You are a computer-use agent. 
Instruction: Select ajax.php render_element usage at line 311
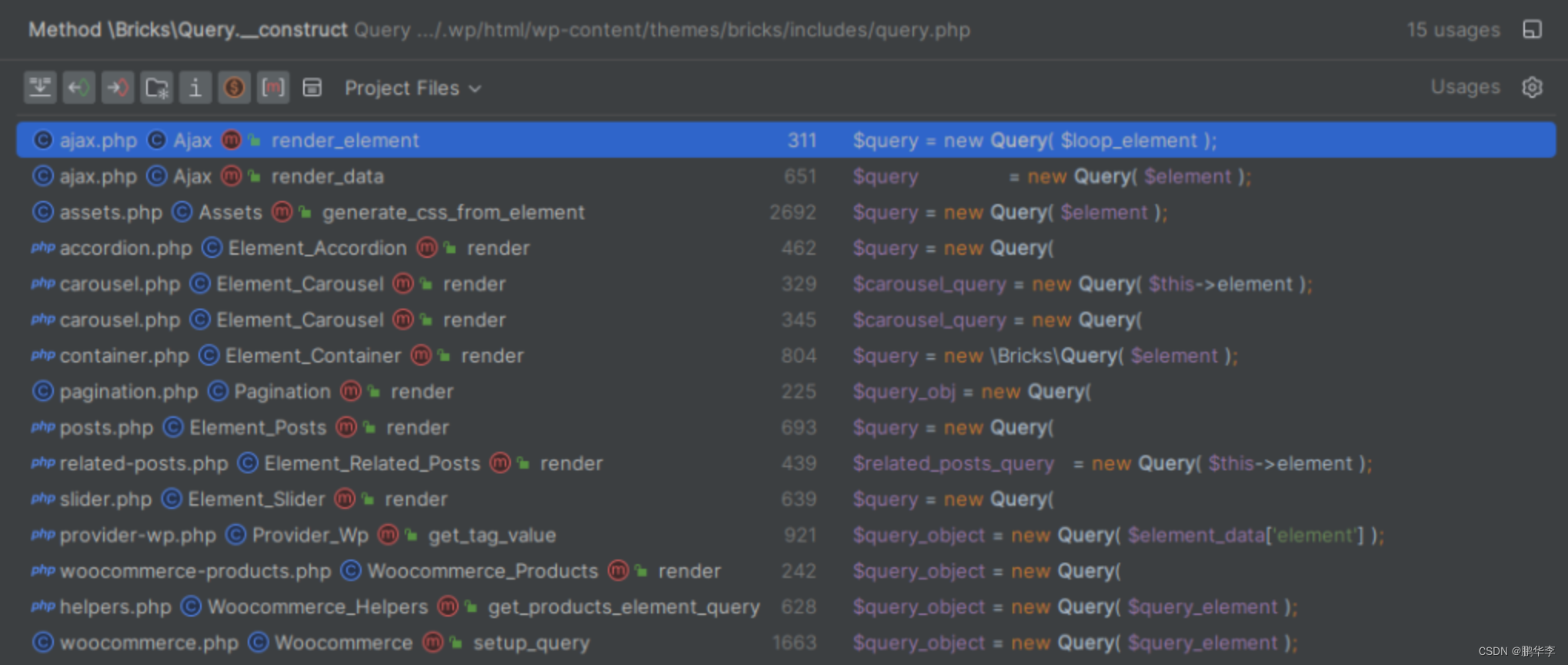pos(786,140)
